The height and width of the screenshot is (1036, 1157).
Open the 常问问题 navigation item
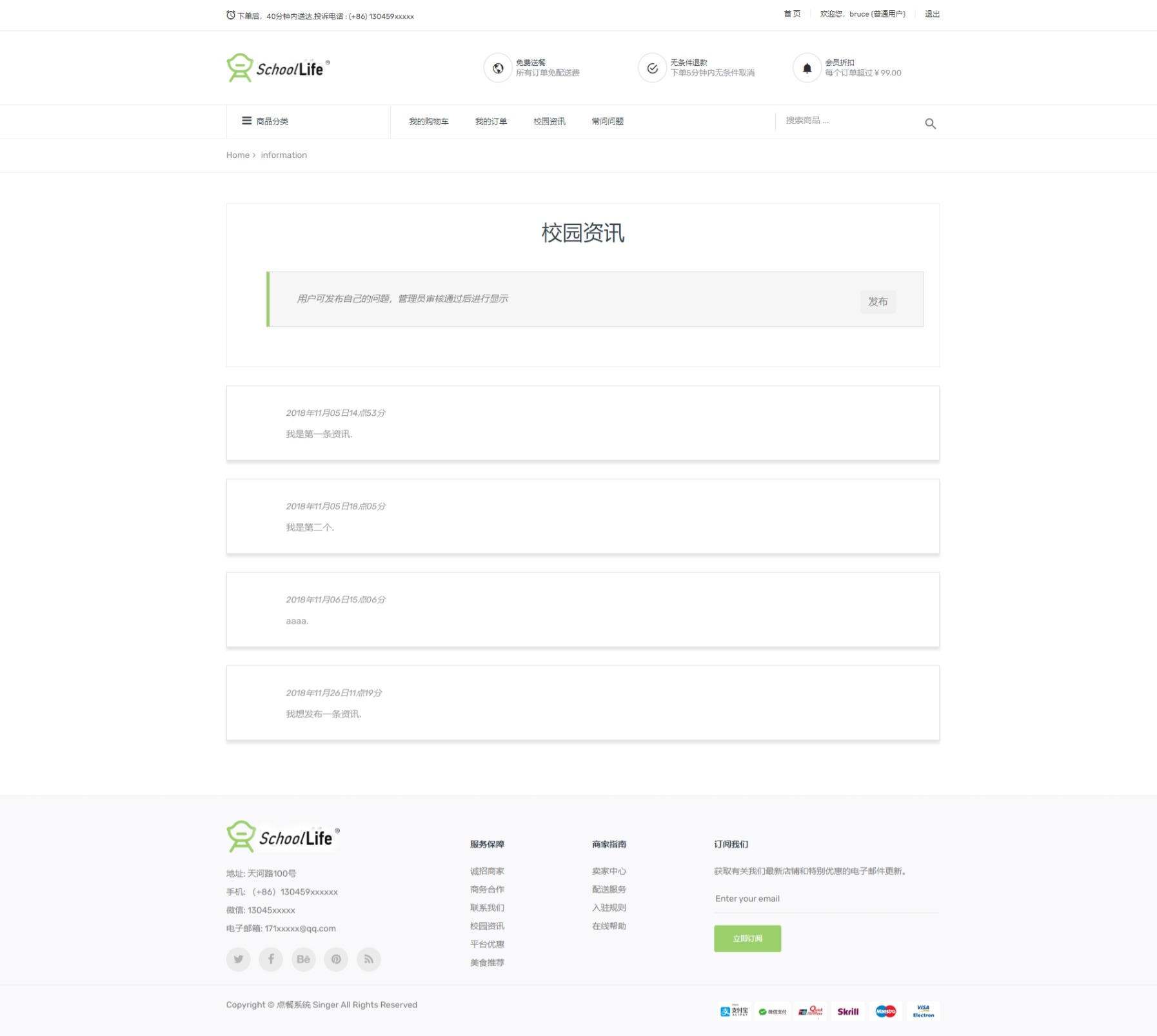608,121
